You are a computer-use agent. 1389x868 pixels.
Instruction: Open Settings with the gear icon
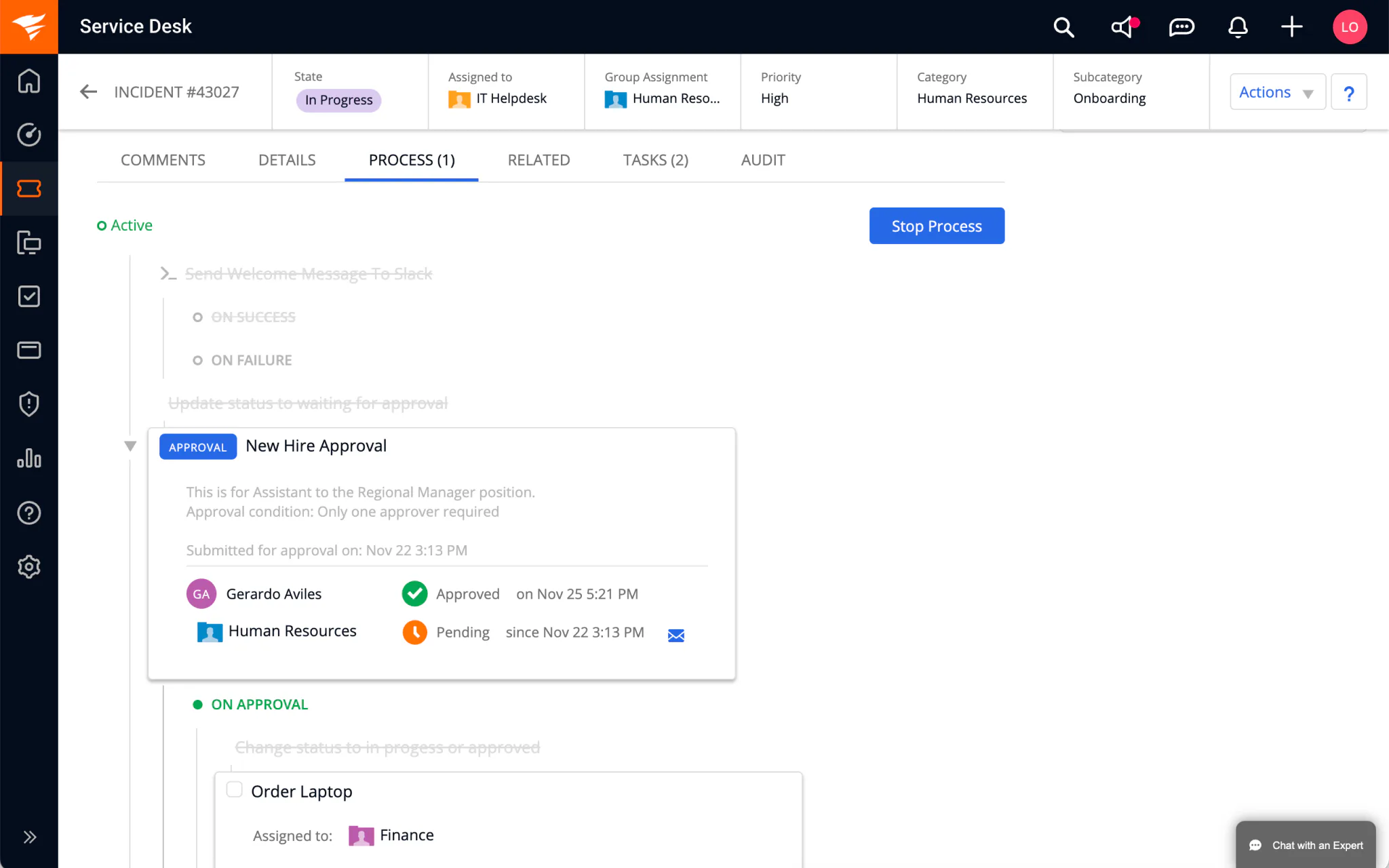pyautogui.click(x=28, y=567)
